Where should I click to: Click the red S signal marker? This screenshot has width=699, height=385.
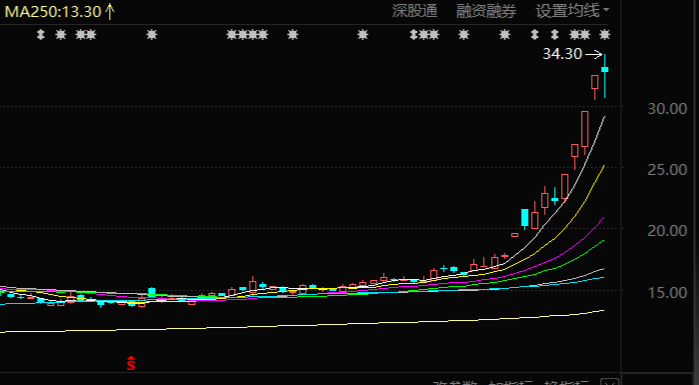pyautogui.click(x=131, y=363)
